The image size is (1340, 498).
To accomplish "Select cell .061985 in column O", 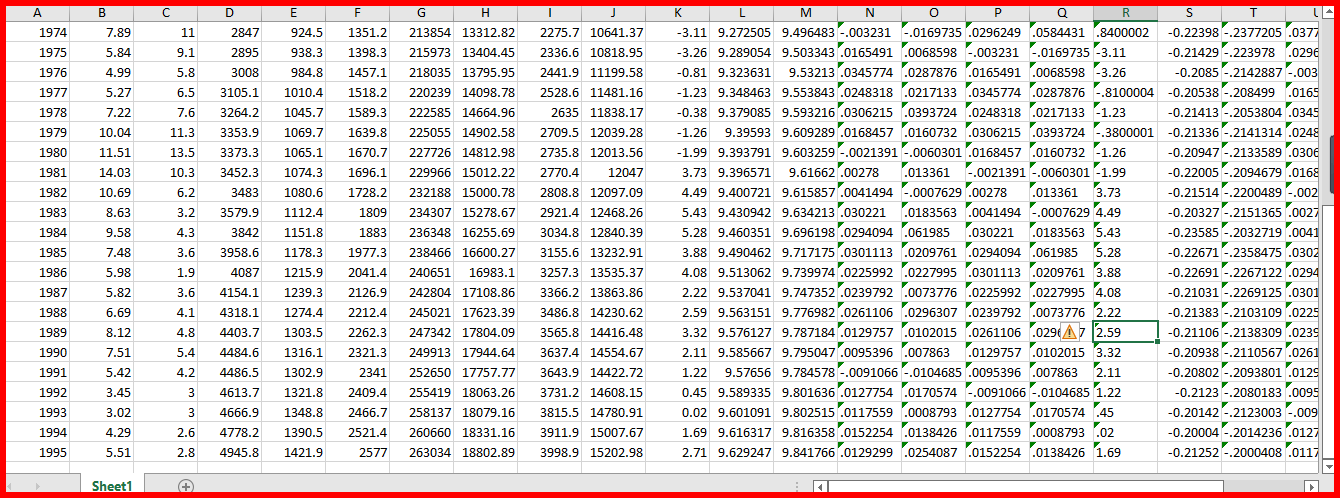I will pyautogui.click(x=933, y=232).
